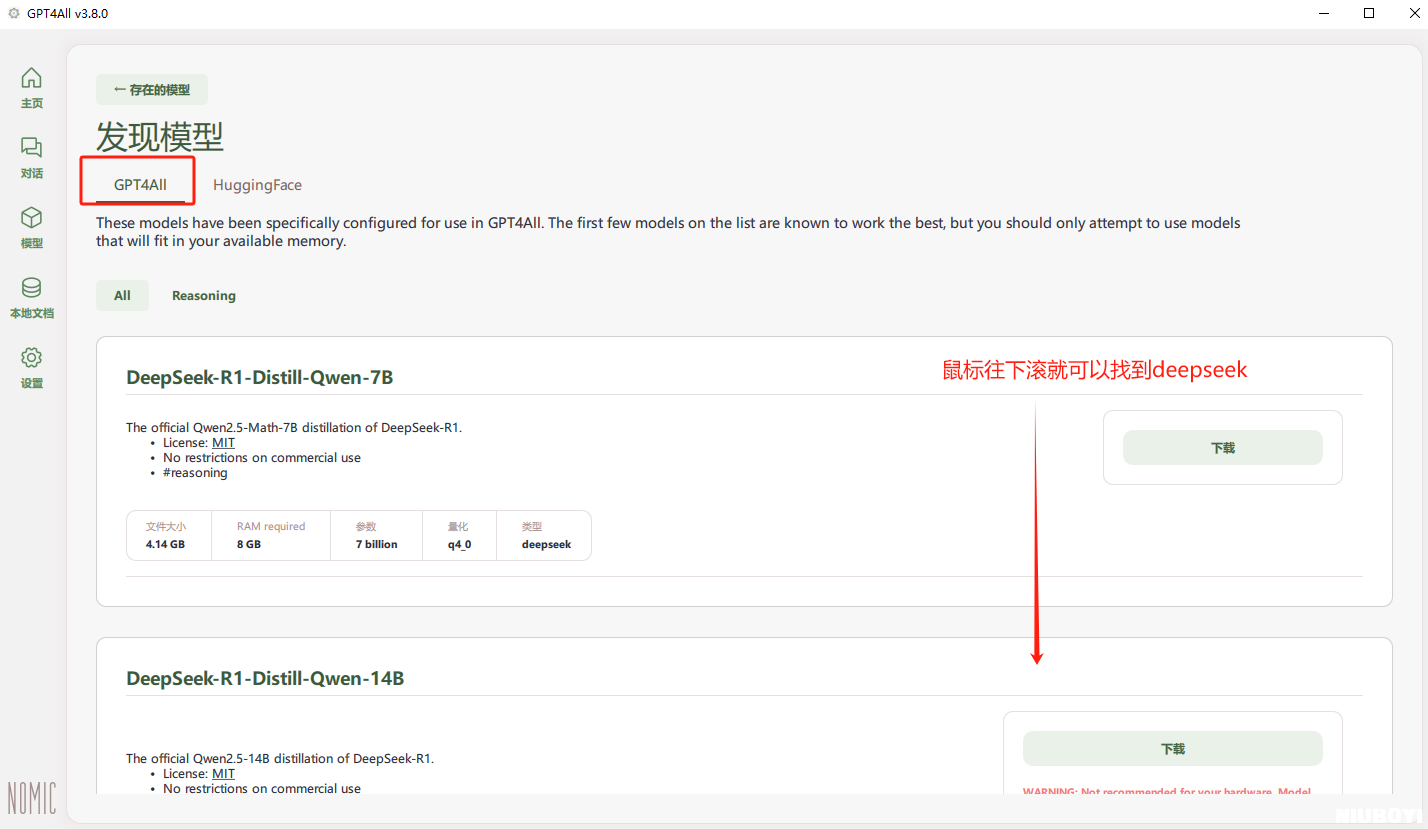Maximize the GPT4All window
1428x829 pixels.
coord(1369,13)
